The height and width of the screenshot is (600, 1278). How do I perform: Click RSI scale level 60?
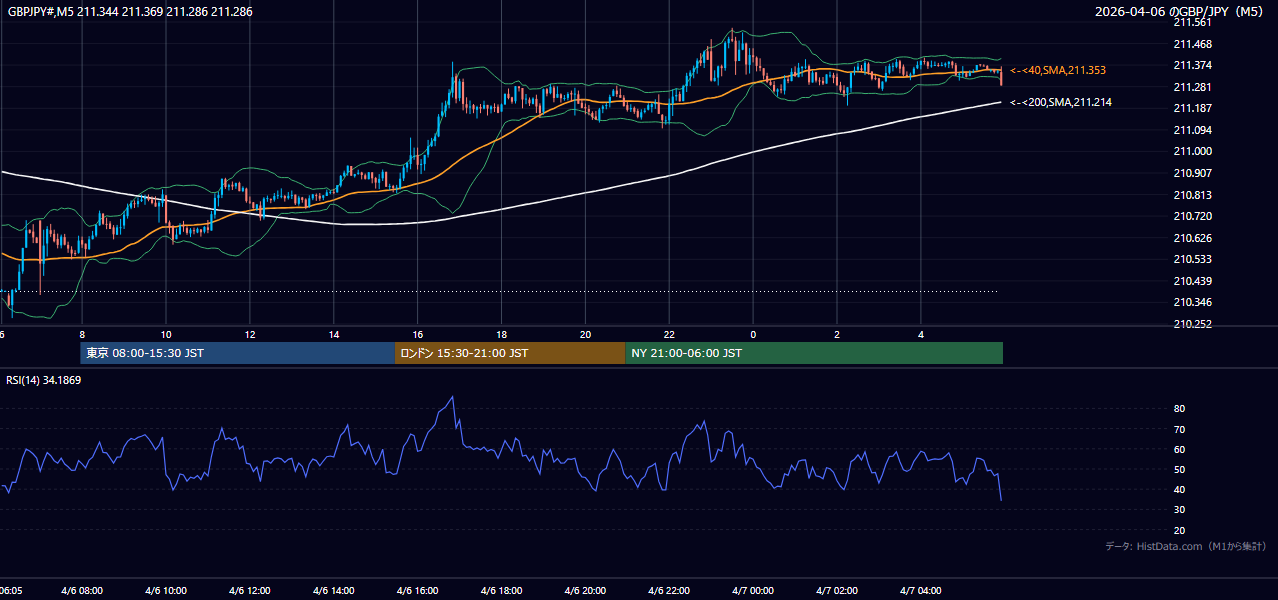(1179, 449)
